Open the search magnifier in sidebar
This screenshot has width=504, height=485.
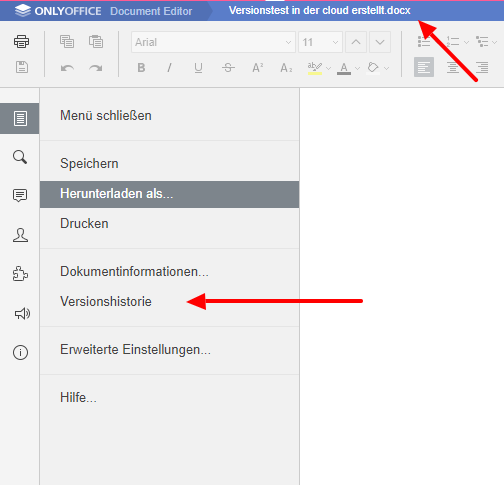20,157
